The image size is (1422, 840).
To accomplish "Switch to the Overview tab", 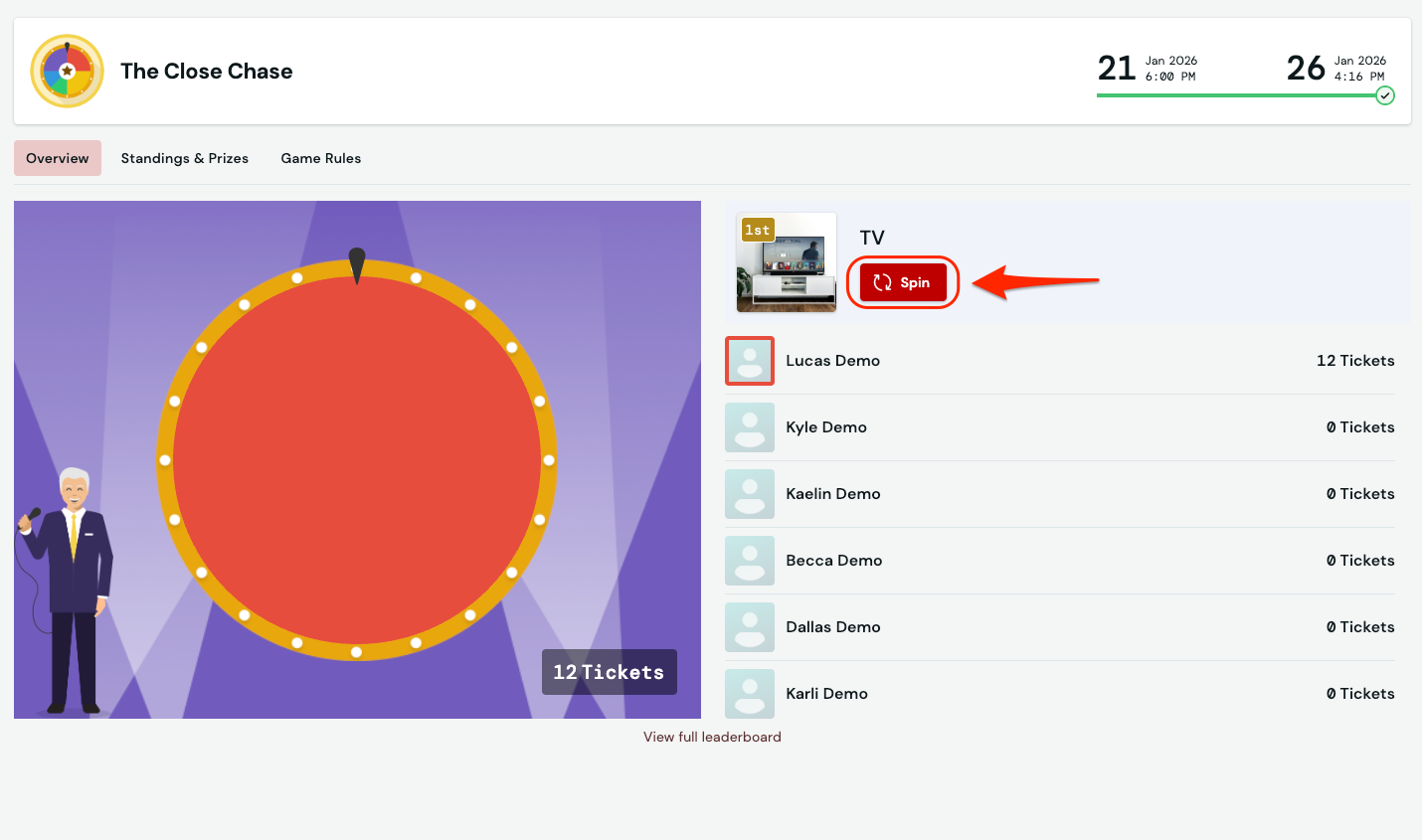I will 58,158.
